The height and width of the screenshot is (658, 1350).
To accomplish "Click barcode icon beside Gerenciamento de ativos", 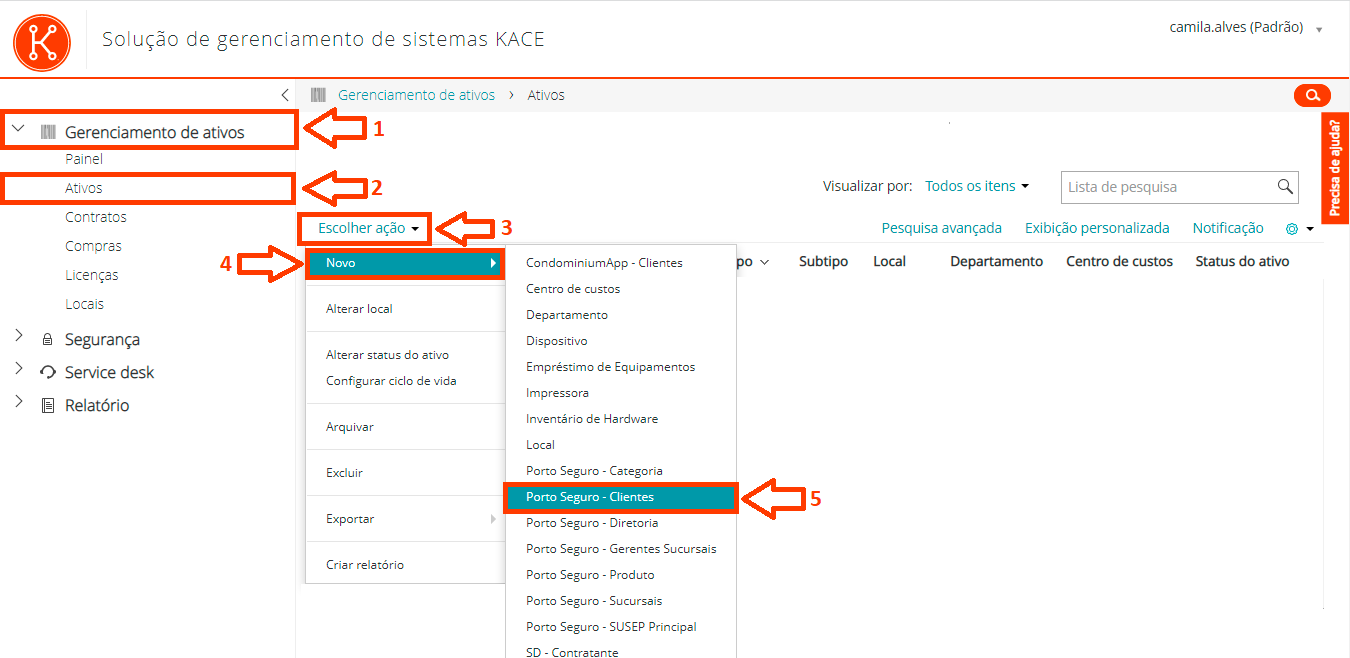I will click(x=48, y=132).
